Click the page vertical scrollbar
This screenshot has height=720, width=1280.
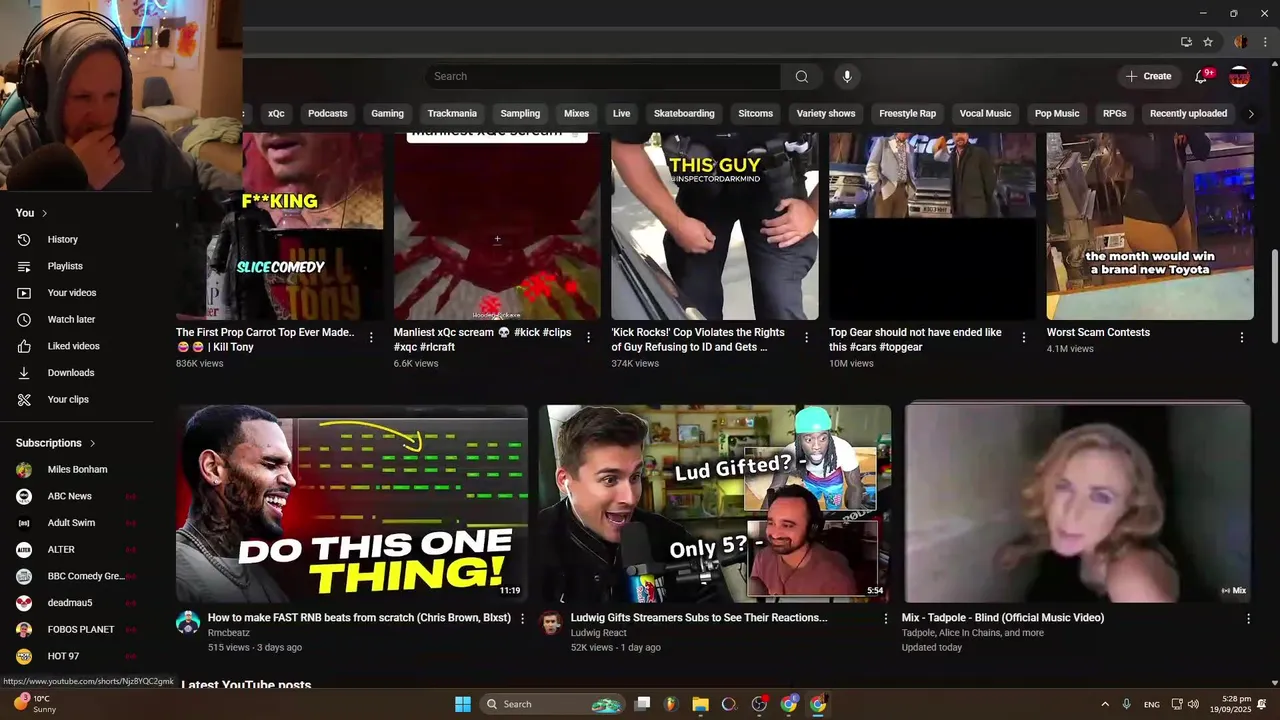pyautogui.click(x=1274, y=297)
